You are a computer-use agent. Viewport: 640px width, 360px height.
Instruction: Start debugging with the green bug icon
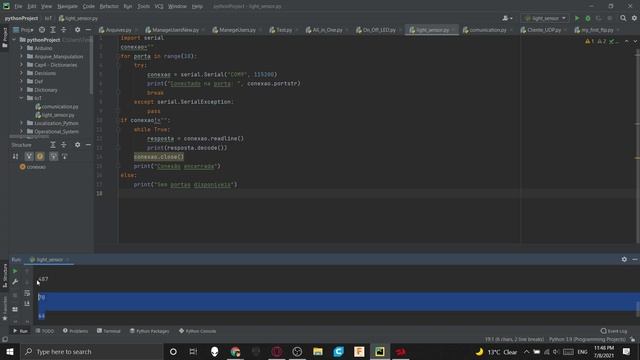pos(588,18)
